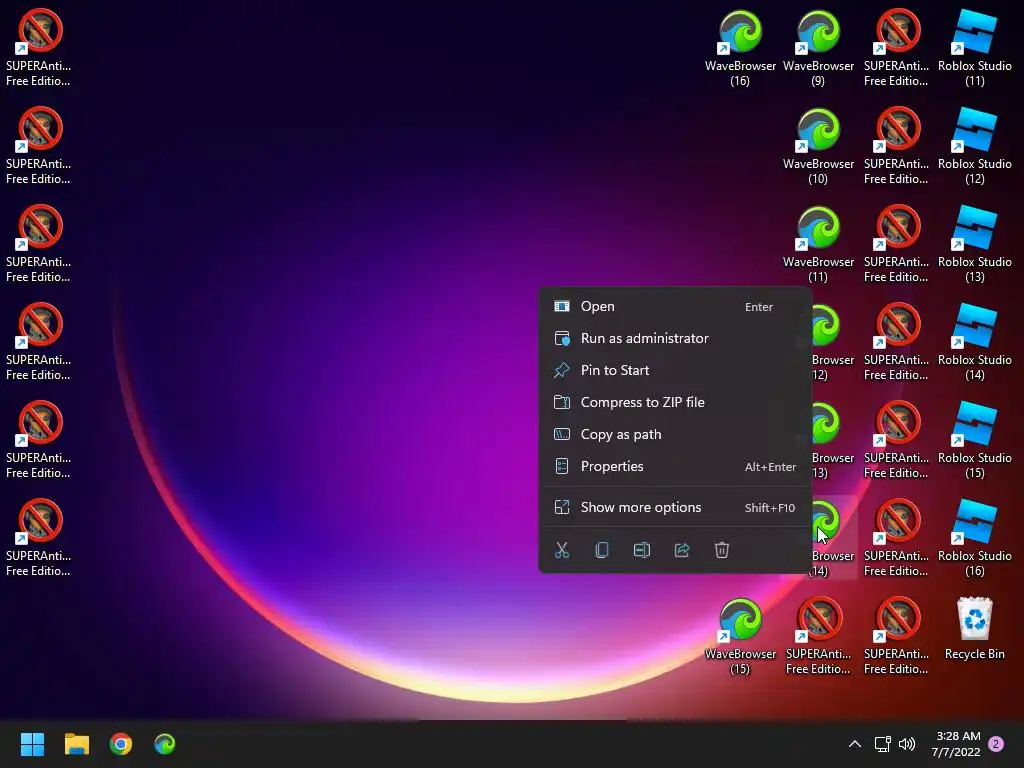
Task: Launch Google Chrome from the taskbar
Action: pyautogui.click(x=121, y=744)
